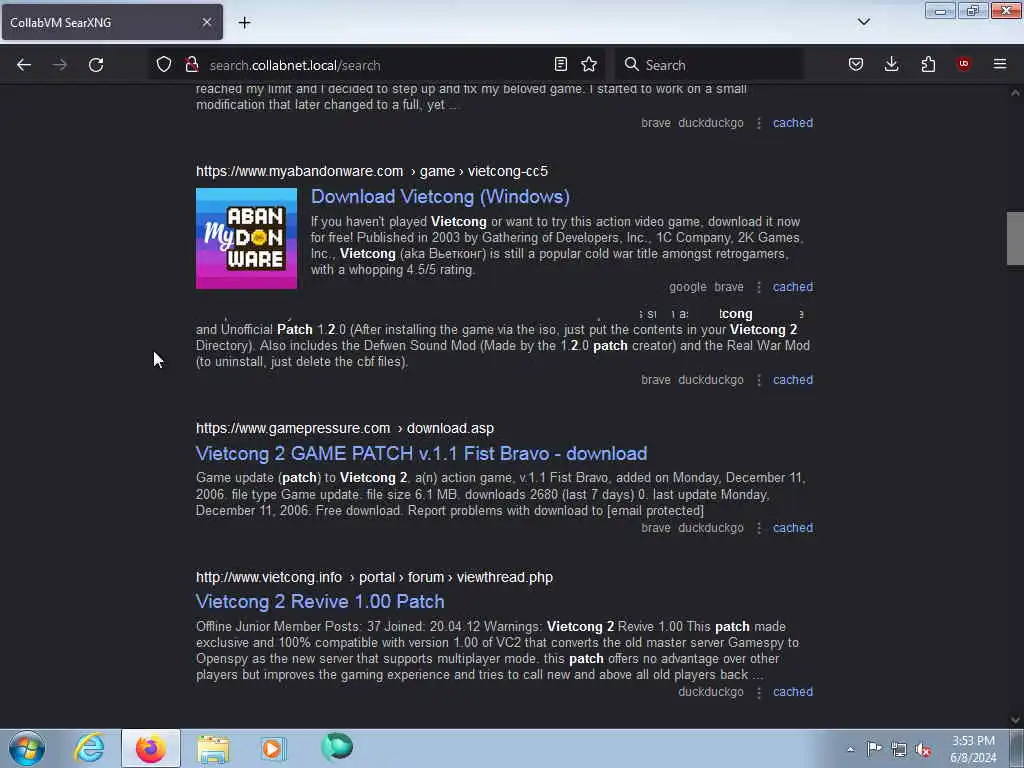Open the Firefox hamburger application menu
The height and width of the screenshot is (768, 1024).
pos(999,64)
